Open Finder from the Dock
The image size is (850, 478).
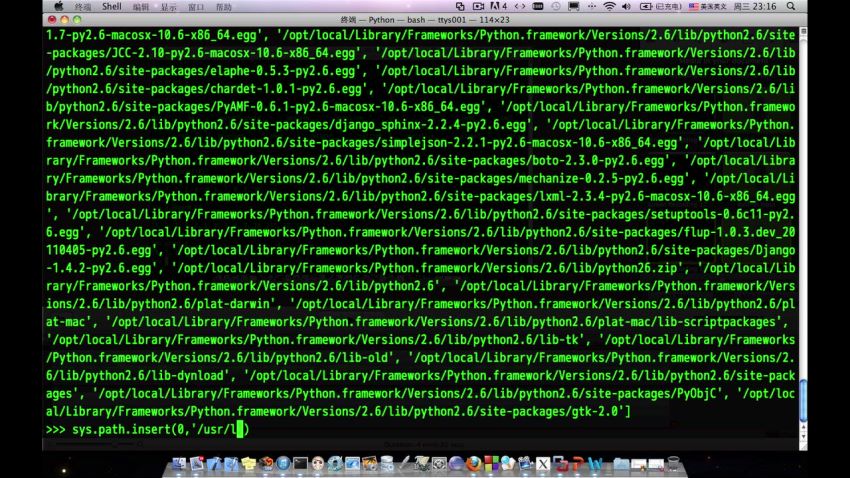(180, 464)
